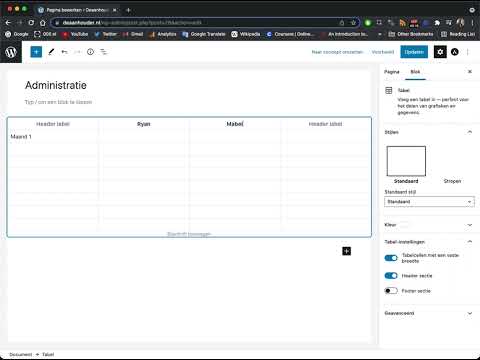Select the Strepen style option
Screen dimensions: 480x360
tap(452, 181)
